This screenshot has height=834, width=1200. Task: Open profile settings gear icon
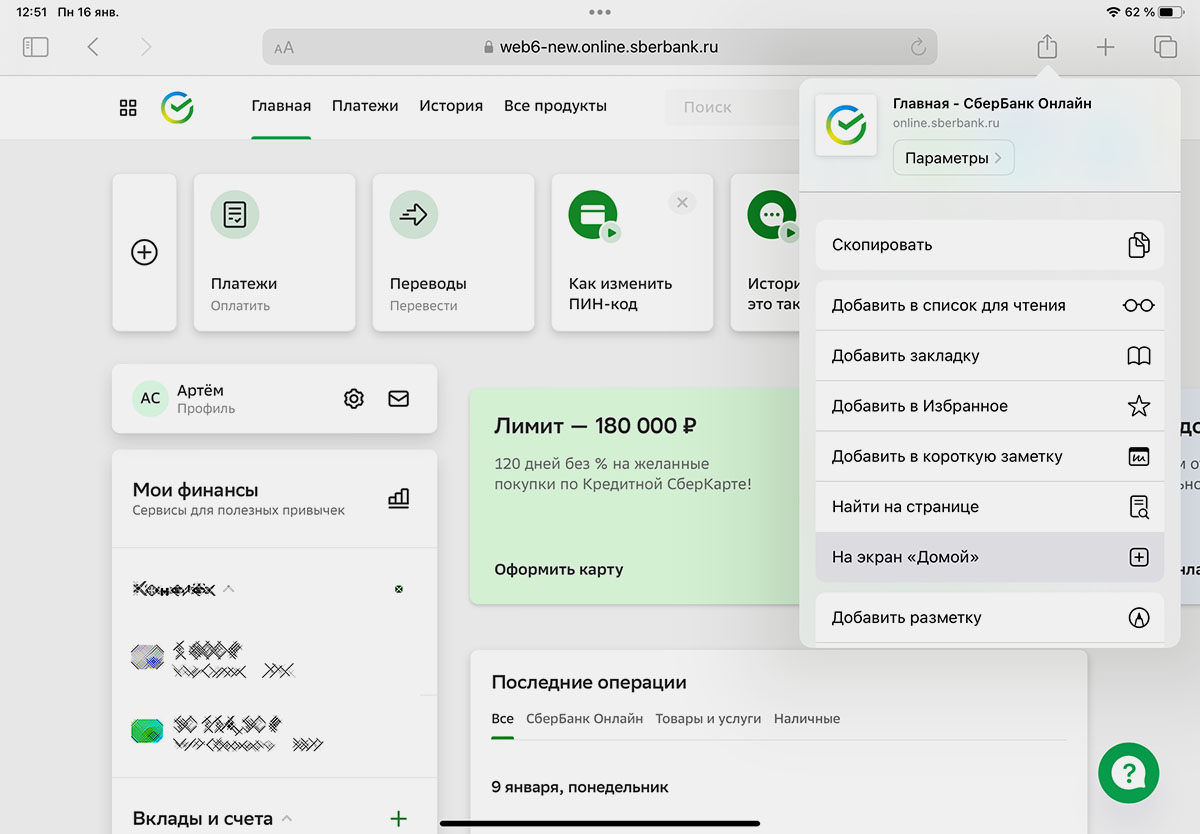pos(353,398)
